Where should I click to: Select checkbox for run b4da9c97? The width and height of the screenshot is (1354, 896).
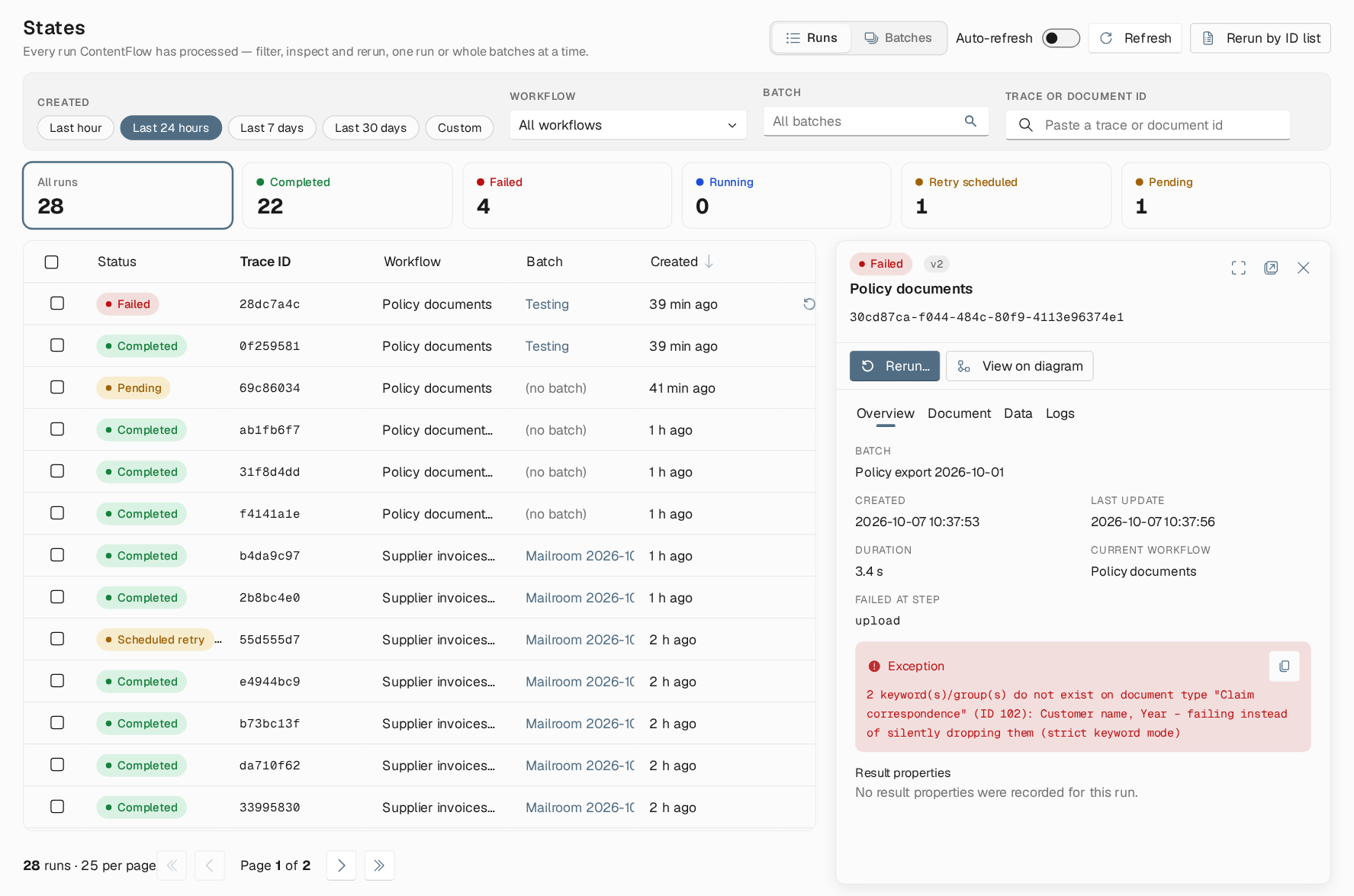click(57, 555)
